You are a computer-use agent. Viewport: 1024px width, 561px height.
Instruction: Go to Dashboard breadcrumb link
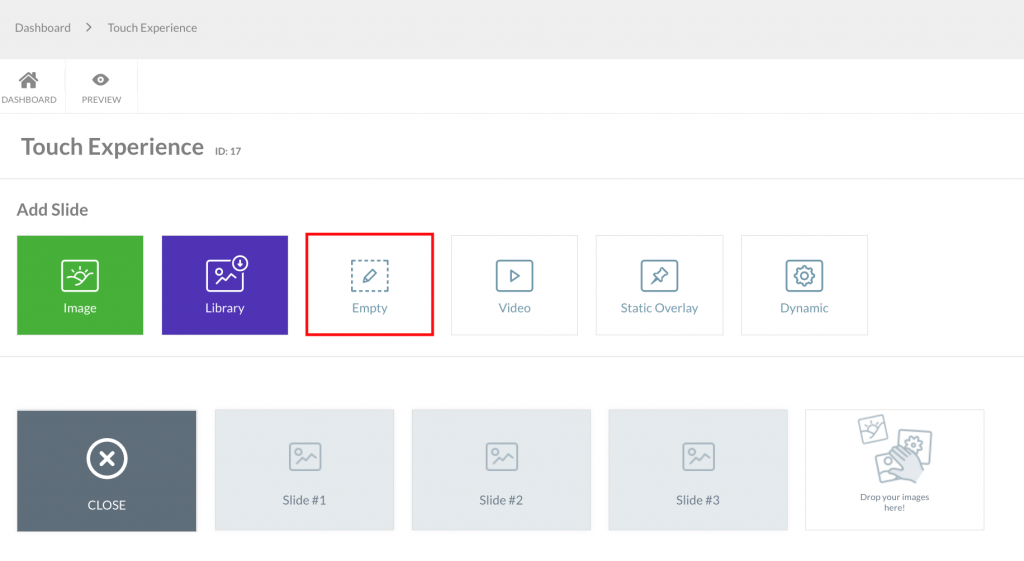pos(42,27)
